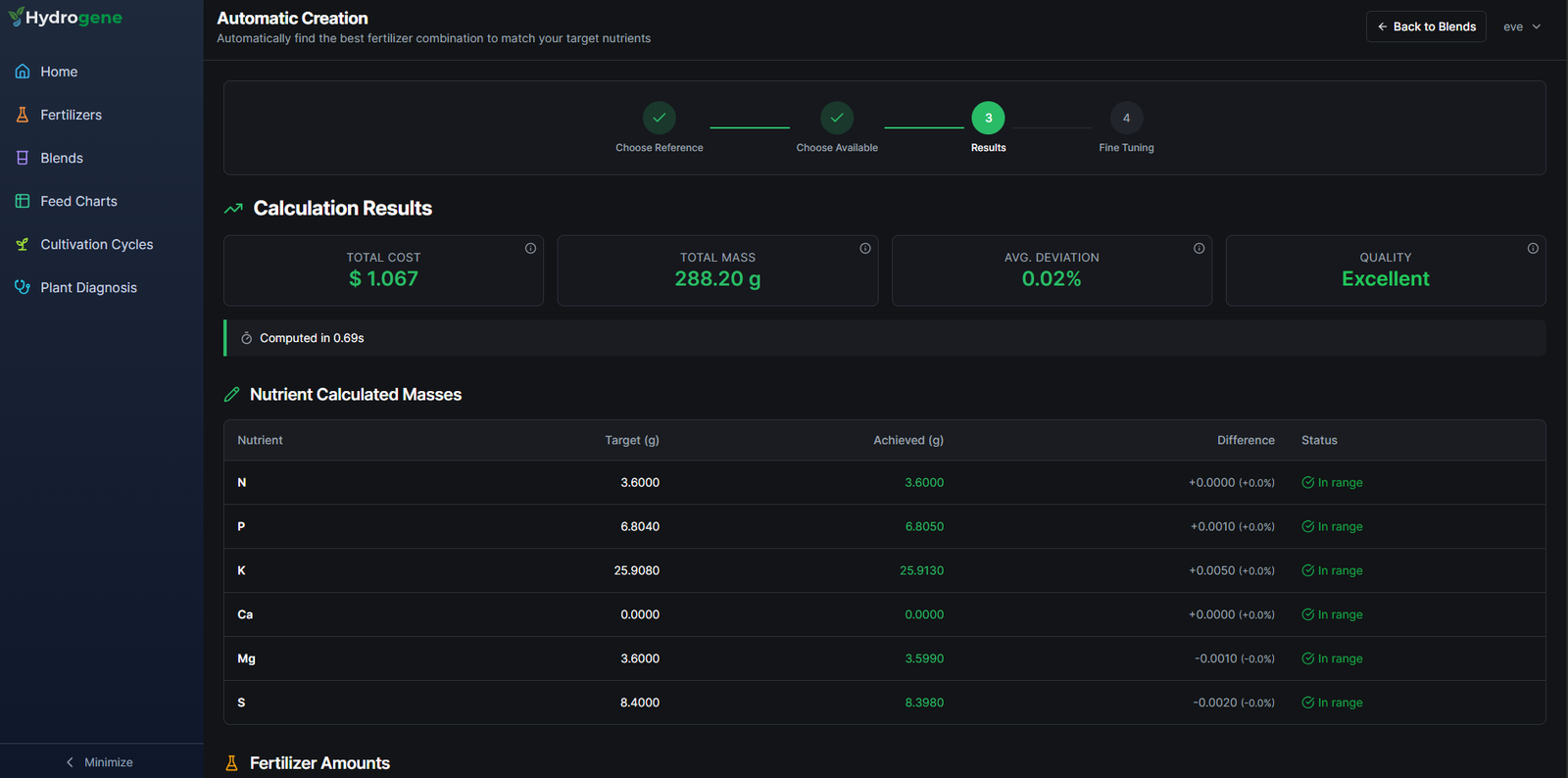
Task: Click the $ 1.067 total cost value
Action: point(383,279)
